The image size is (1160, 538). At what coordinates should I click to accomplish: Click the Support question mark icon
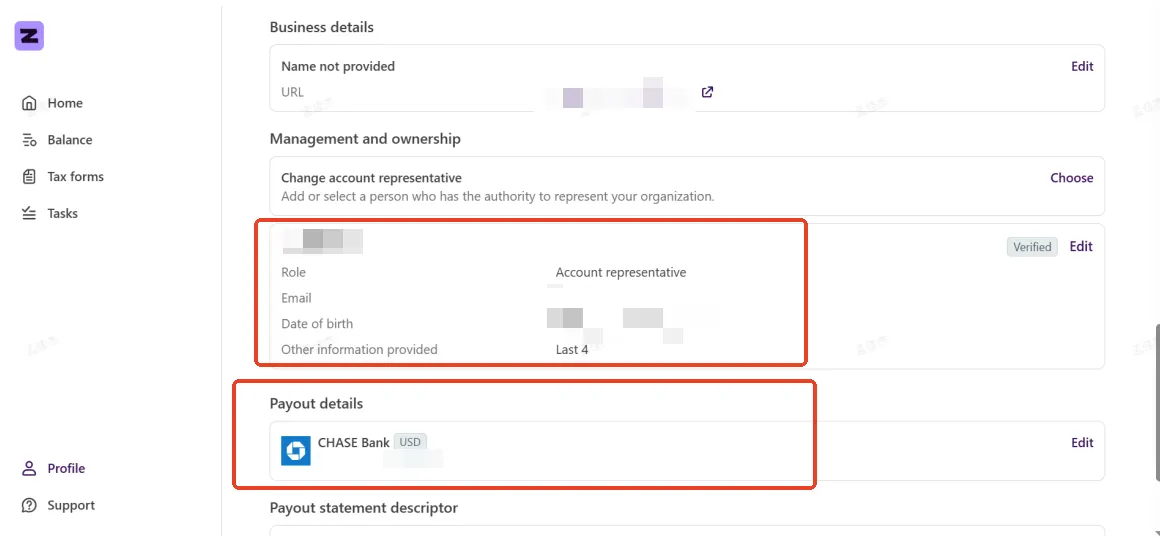pos(29,506)
